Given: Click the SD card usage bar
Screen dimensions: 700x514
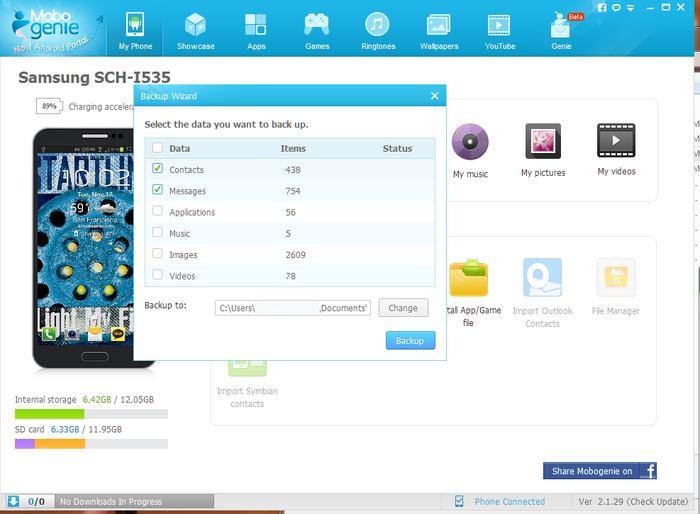Looking at the screenshot, I should click(x=91, y=443).
